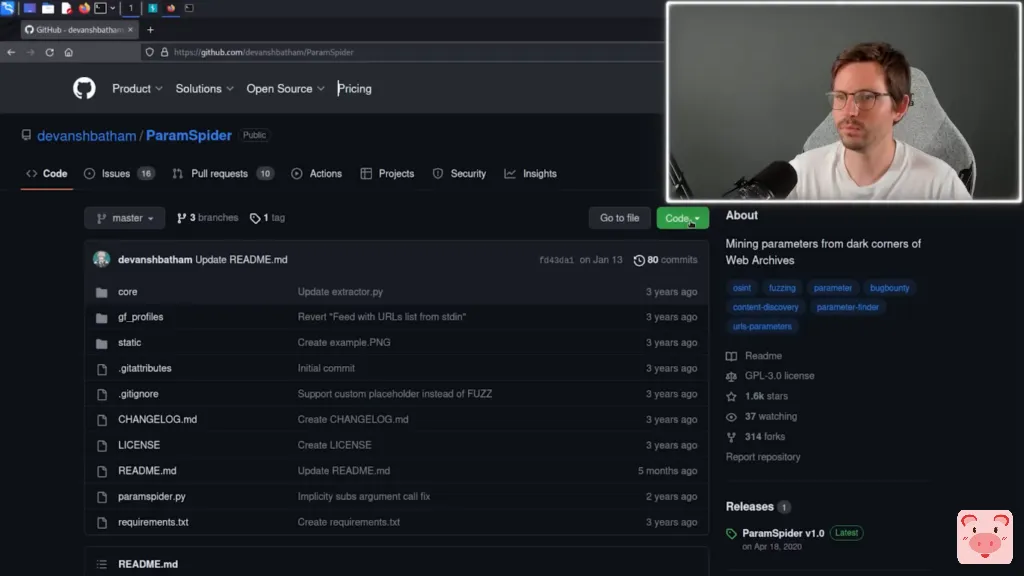Click the lock icon in address bar
The width and height of the screenshot is (1024, 576).
pyautogui.click(x=165, y=52)
